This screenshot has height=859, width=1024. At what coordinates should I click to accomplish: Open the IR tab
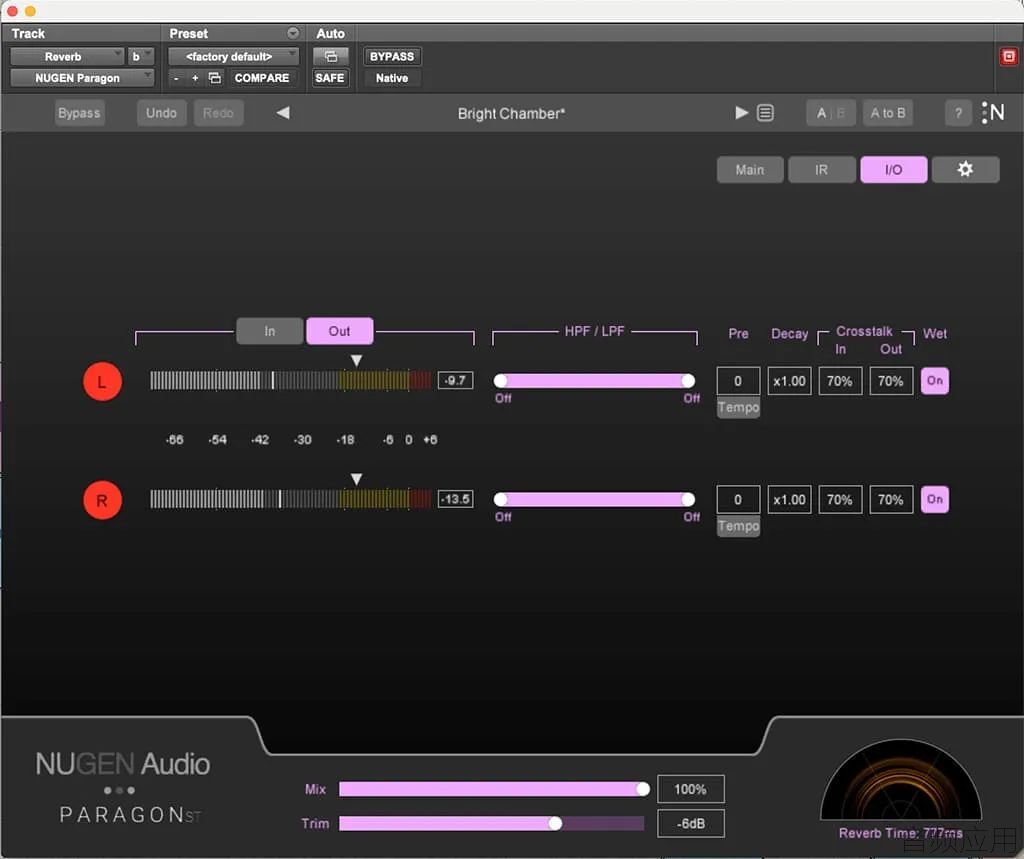[822, 170]
